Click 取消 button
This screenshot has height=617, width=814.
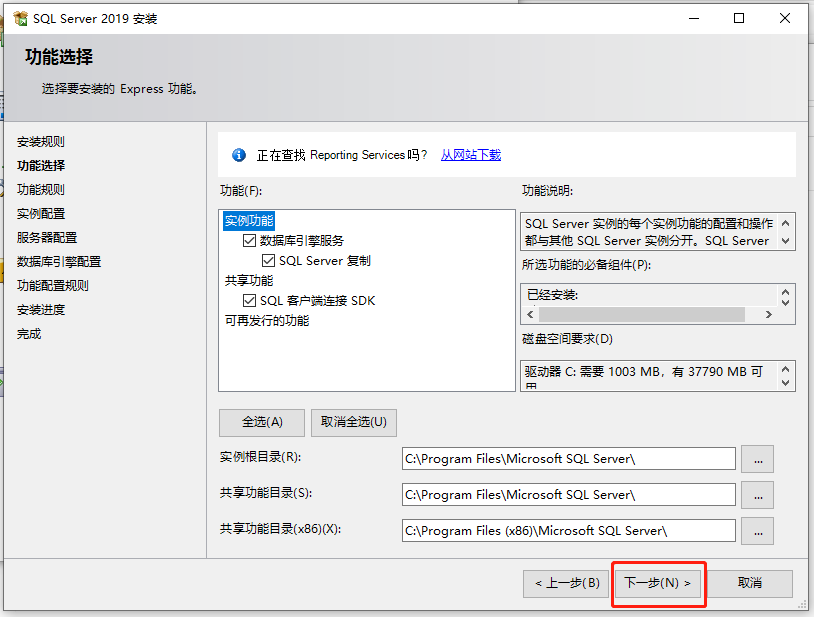750,583
